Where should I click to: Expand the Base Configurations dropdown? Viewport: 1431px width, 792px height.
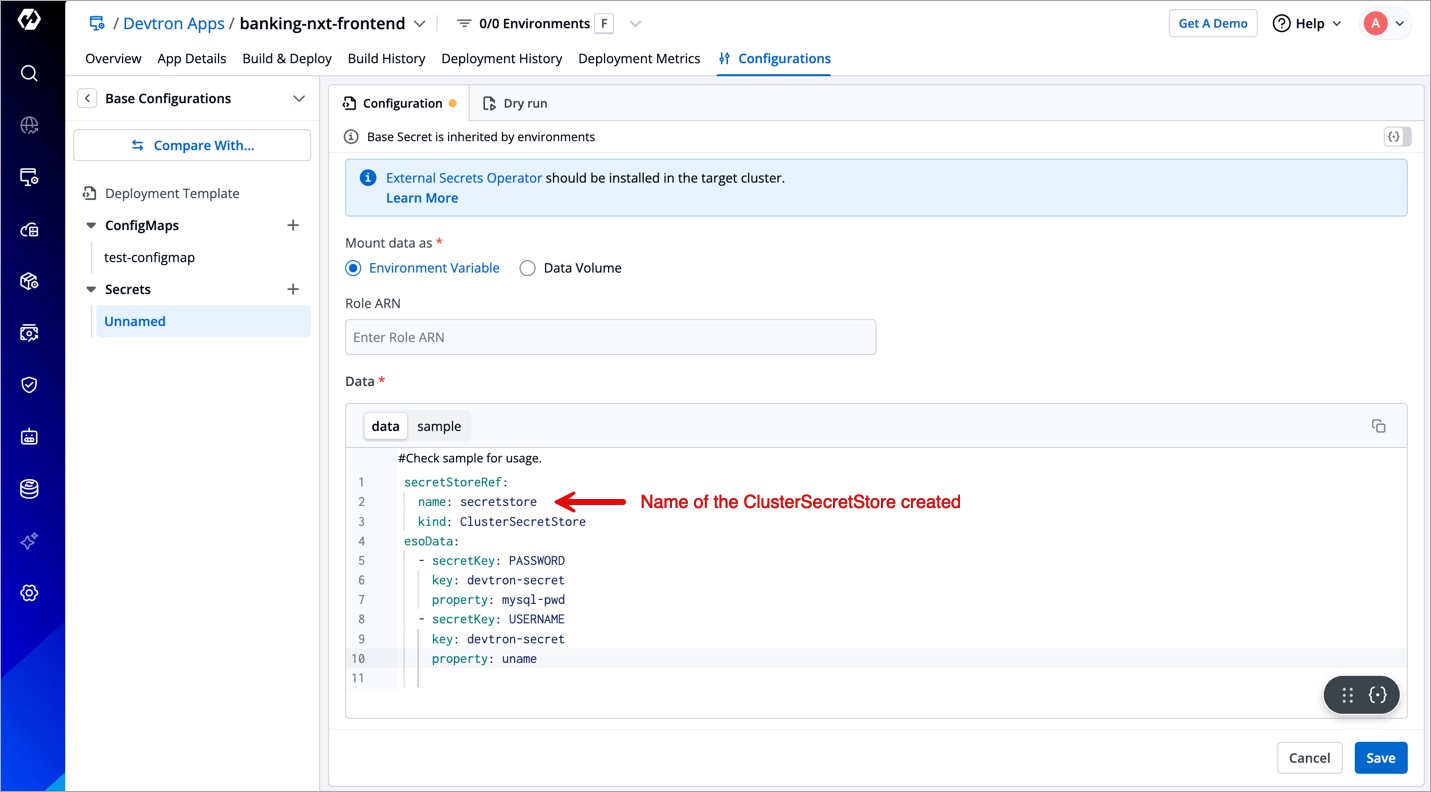[298, 98]
